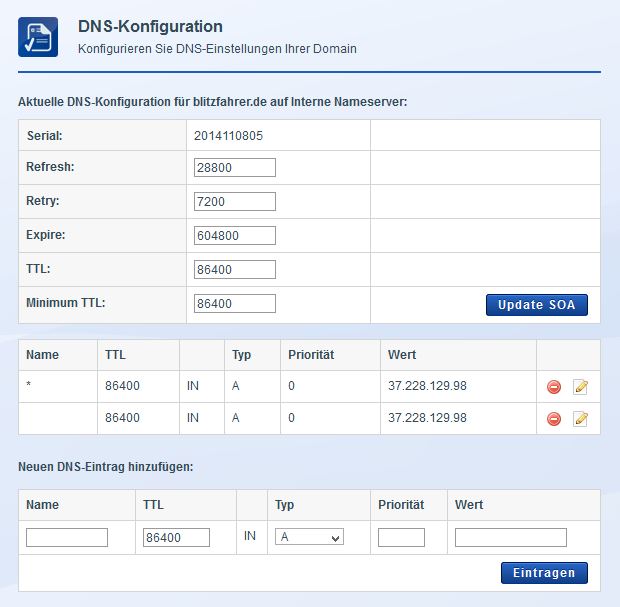Delete the second A record with empty name
Image resolution: width=620 pixels, height=607 pixels.
[x=554, y=419]
